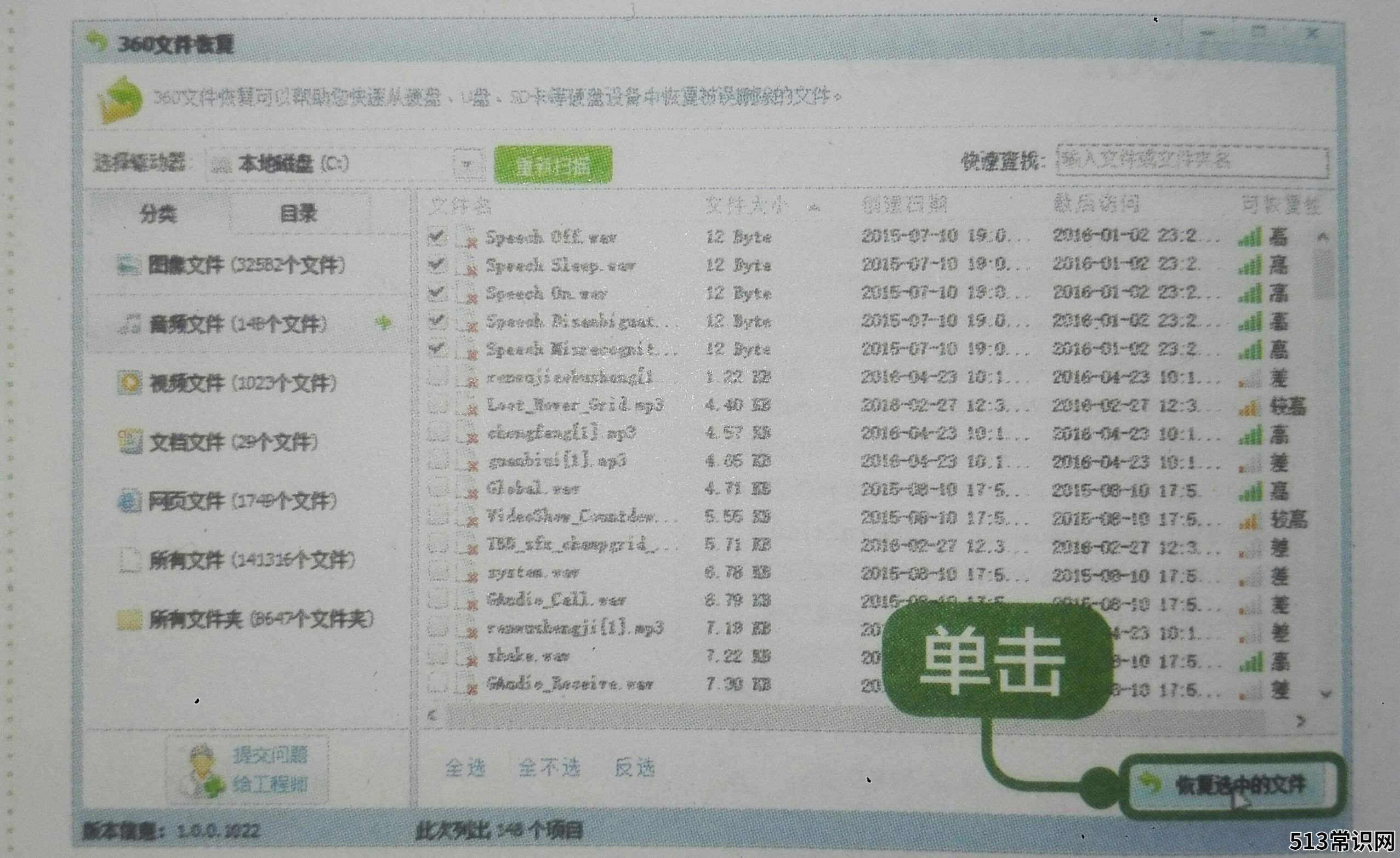Sort by the 文件大小 column header
This screenshot has width=1400, height=858.
tap(747, 205)
